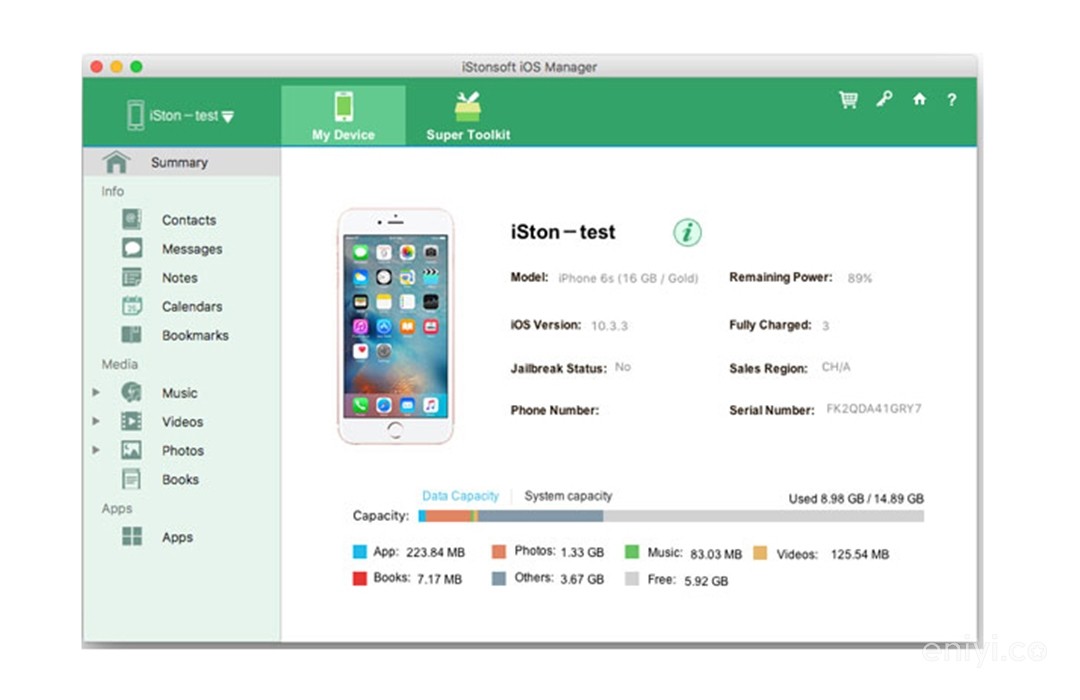Expand the Photos disclosure triangle
The image size is (1080, 700).
pyautogui.click(x=96, y=450)
